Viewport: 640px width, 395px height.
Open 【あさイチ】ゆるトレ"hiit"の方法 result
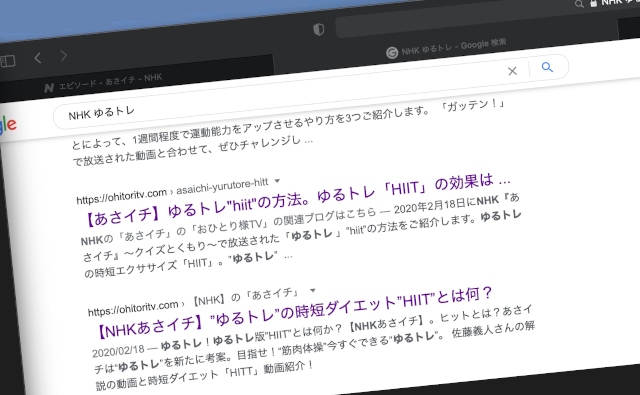click(x=298, y=201)
